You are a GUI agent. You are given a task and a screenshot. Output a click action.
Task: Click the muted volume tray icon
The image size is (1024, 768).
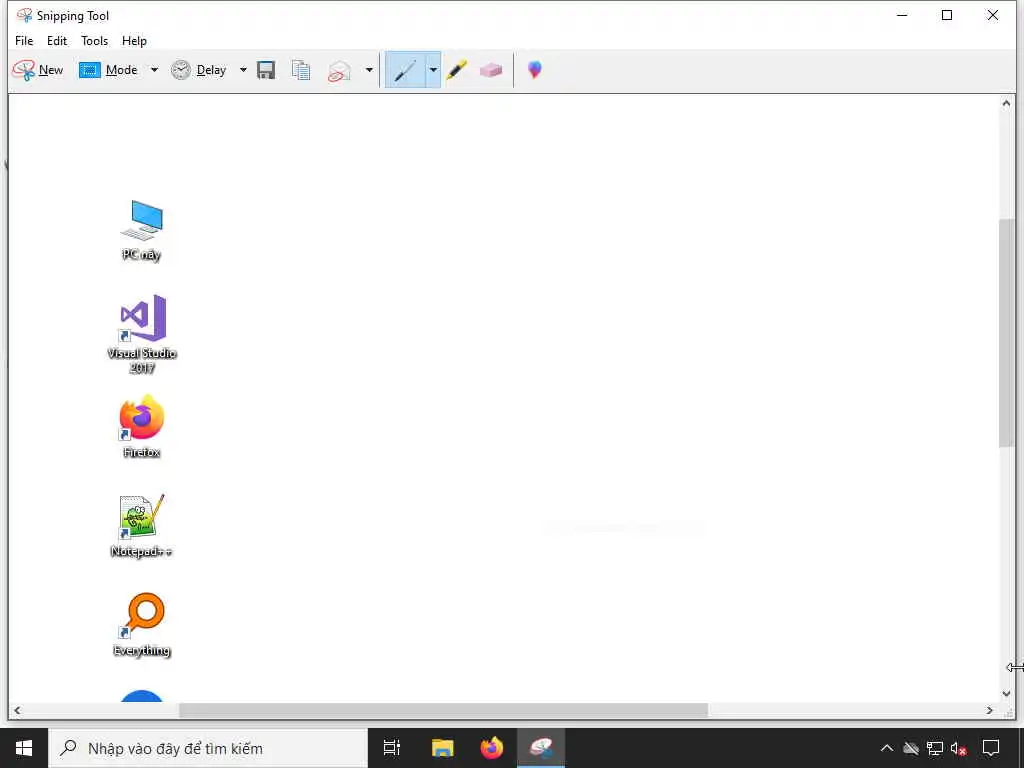point(958,748)
